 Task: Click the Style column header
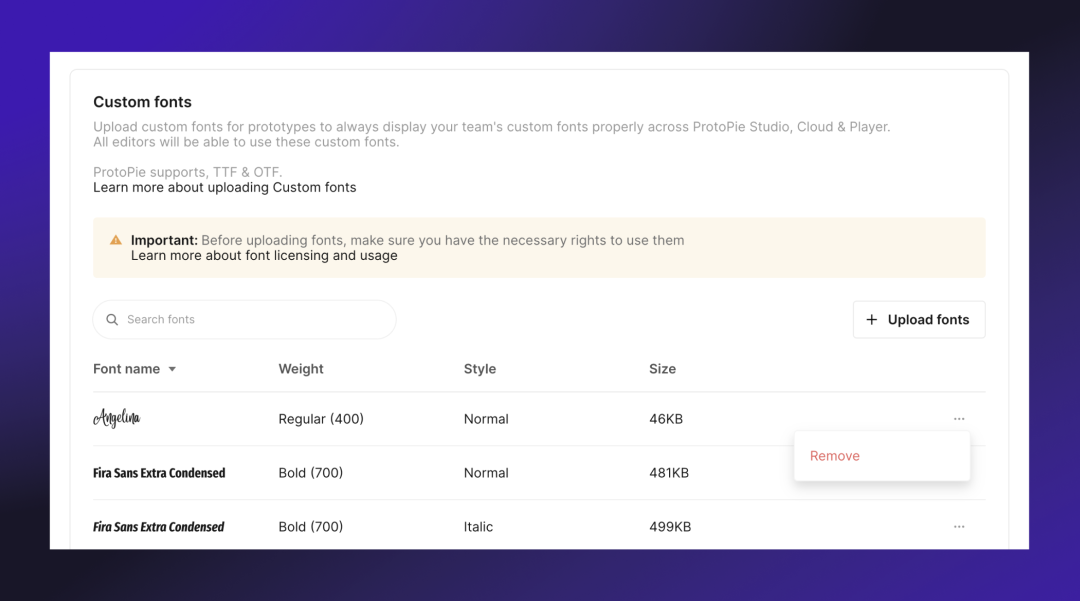(x=480, y=369)
